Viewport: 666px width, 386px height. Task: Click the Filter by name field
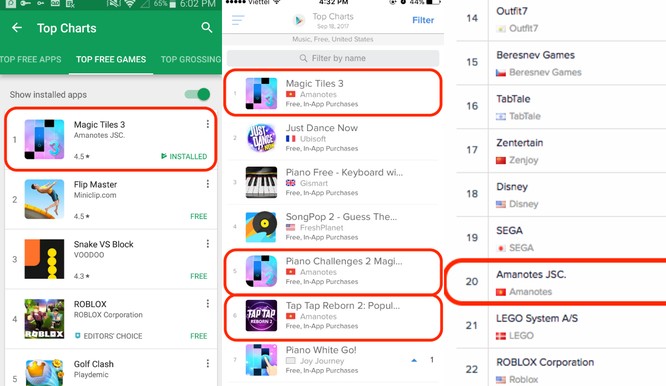(333, 58)
